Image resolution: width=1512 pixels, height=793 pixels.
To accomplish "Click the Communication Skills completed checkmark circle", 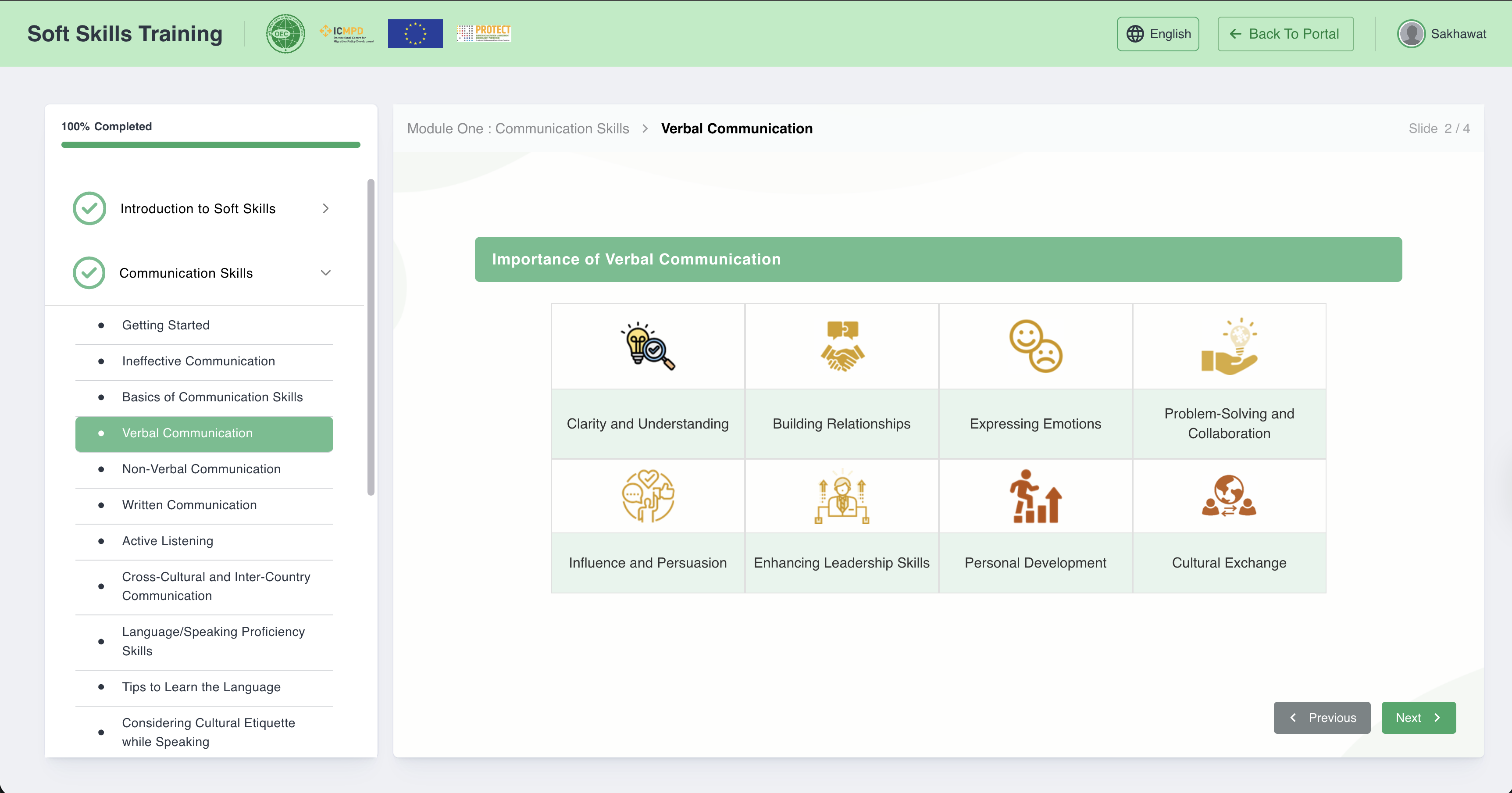I will [89, 273].
